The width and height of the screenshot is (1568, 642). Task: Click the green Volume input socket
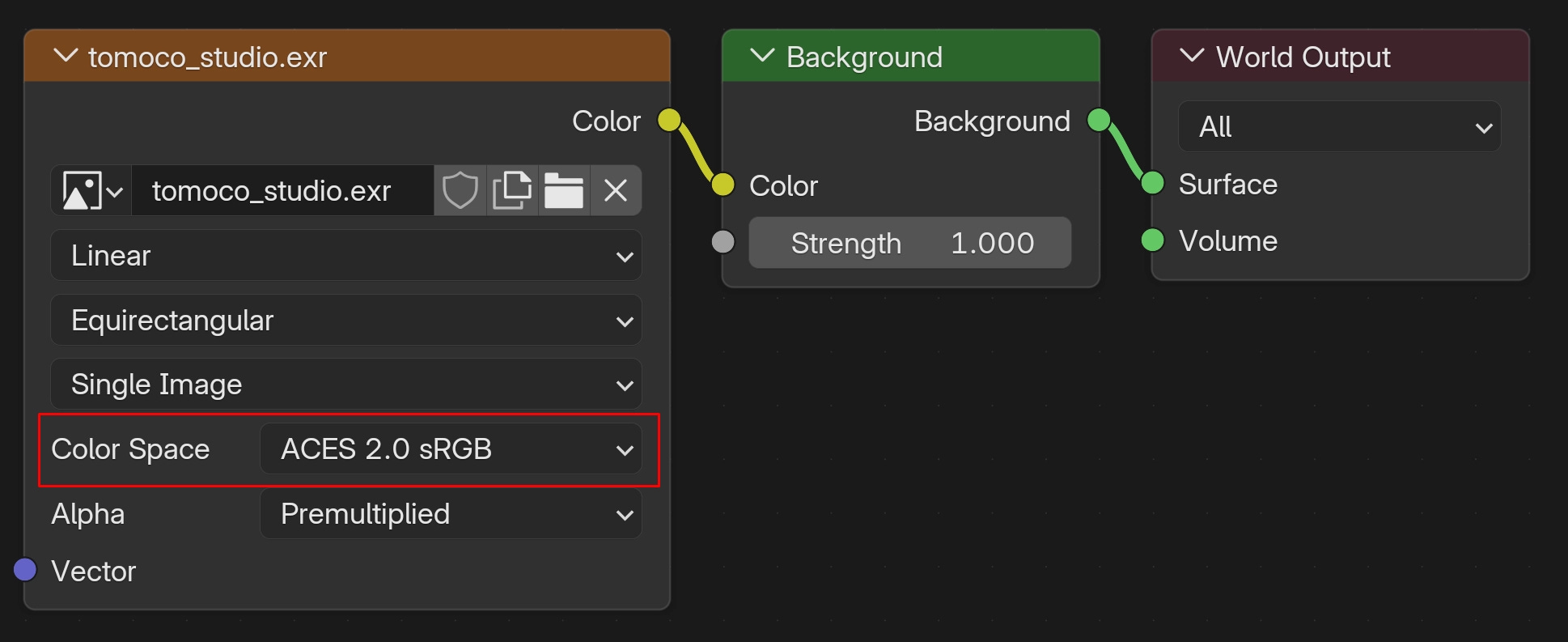pyautogui.click(x=1152, y=240)
